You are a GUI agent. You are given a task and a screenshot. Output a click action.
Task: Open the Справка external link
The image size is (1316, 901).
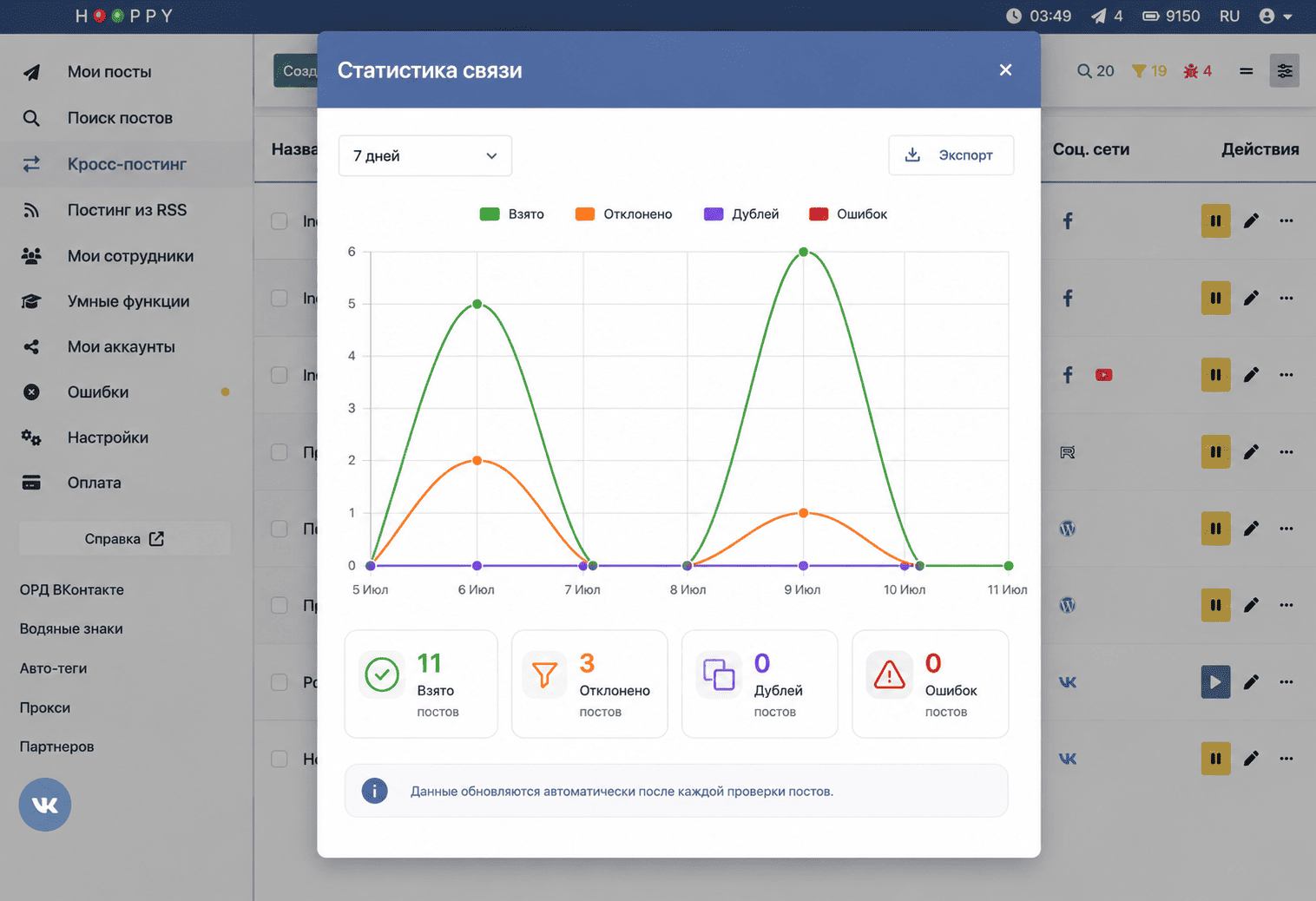pyautogui.click(x=125, y=539)
